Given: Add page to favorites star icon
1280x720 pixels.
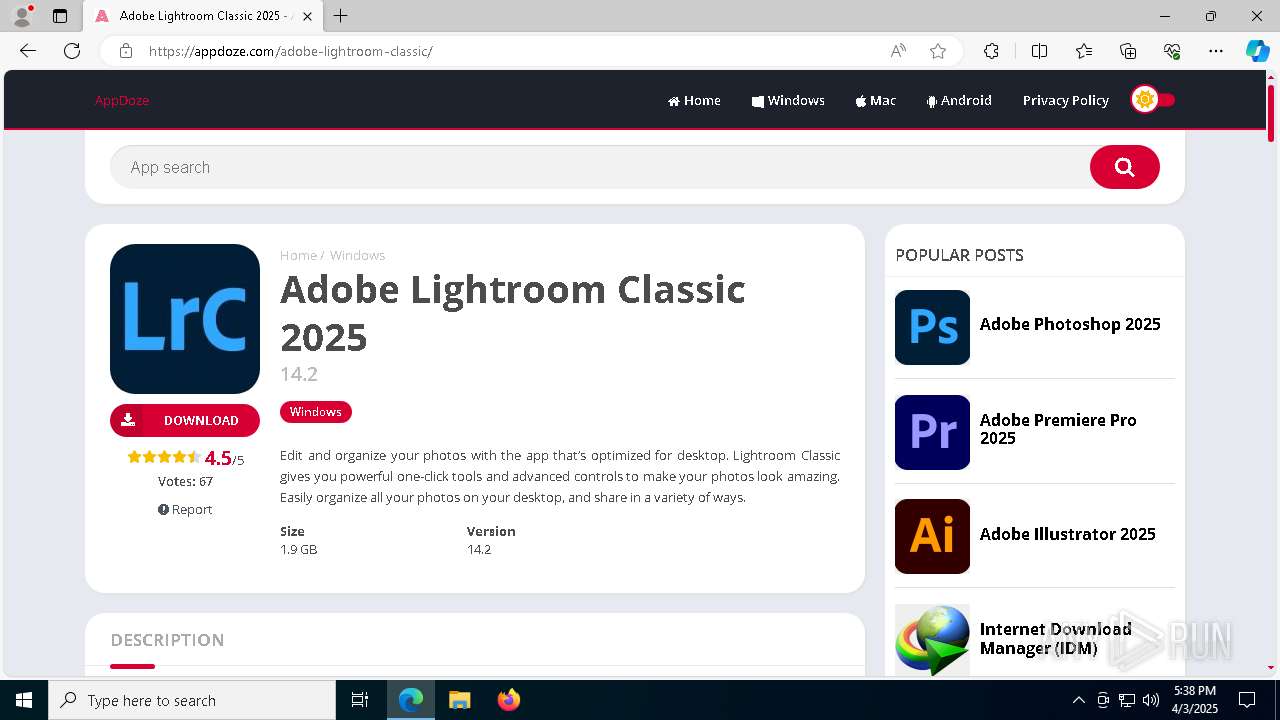Looking at the screenshot, I should click(938, 51).
